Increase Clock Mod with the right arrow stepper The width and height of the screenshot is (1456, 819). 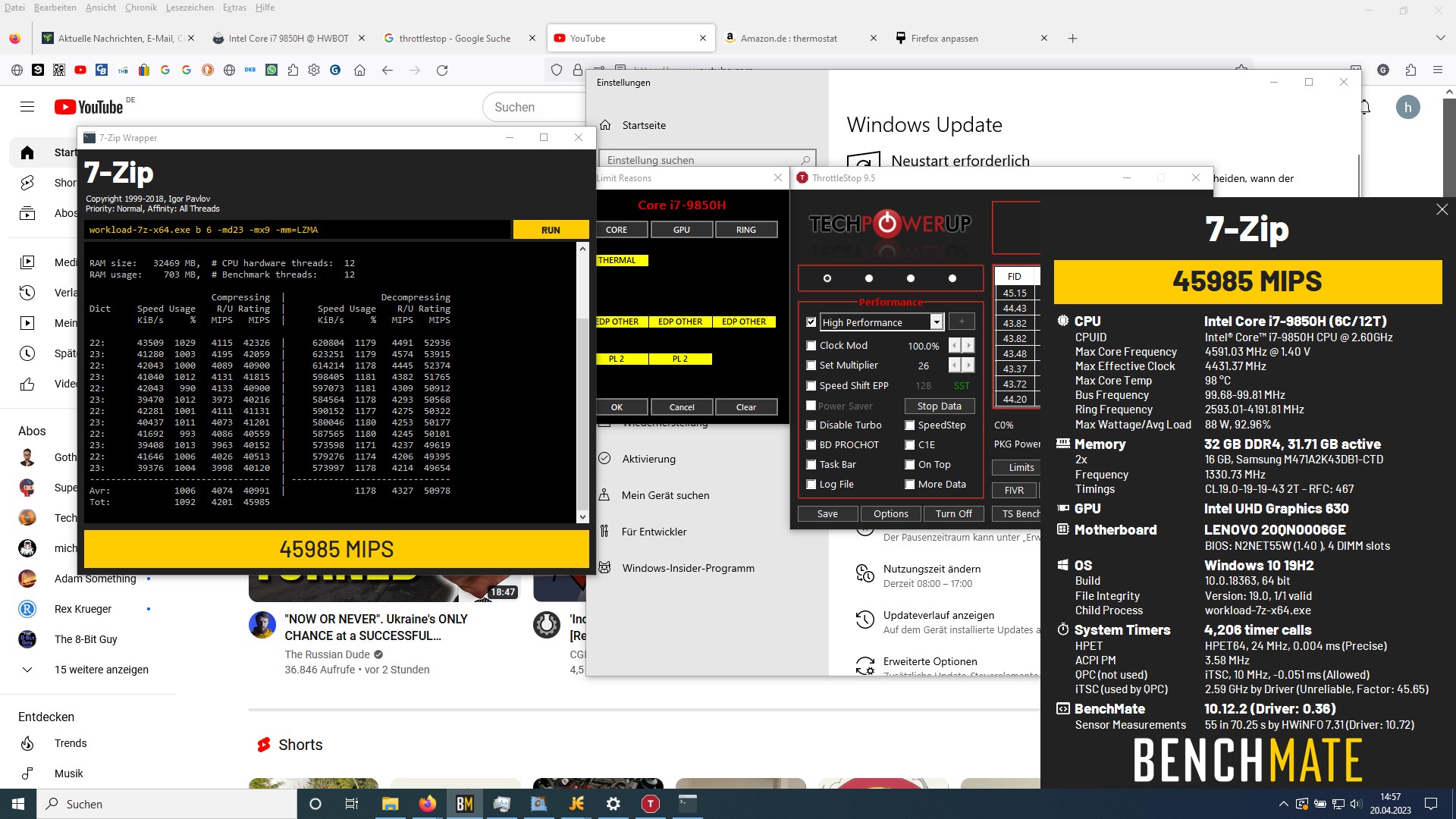point(968,345)
